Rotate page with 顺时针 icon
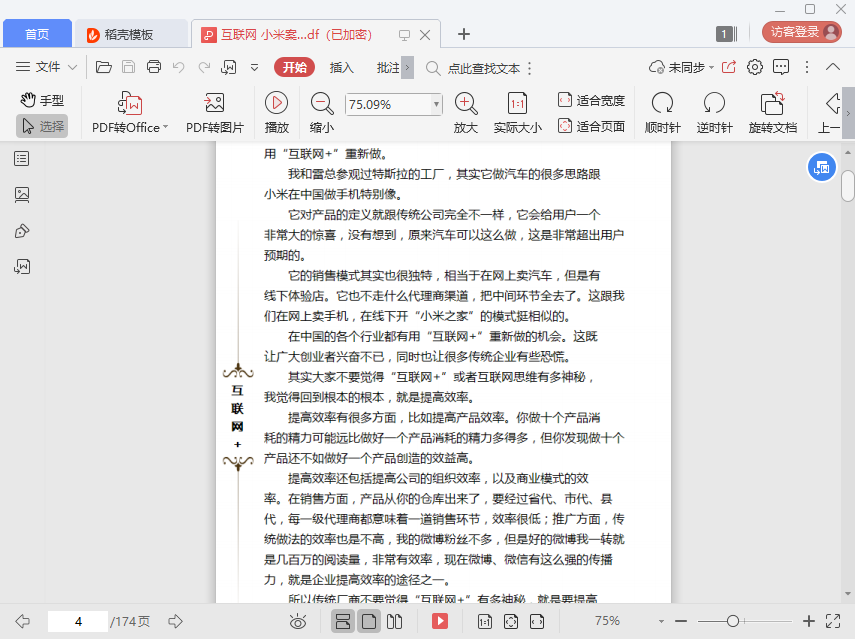This screenshot has width=855, height=639. pos(662,103)
